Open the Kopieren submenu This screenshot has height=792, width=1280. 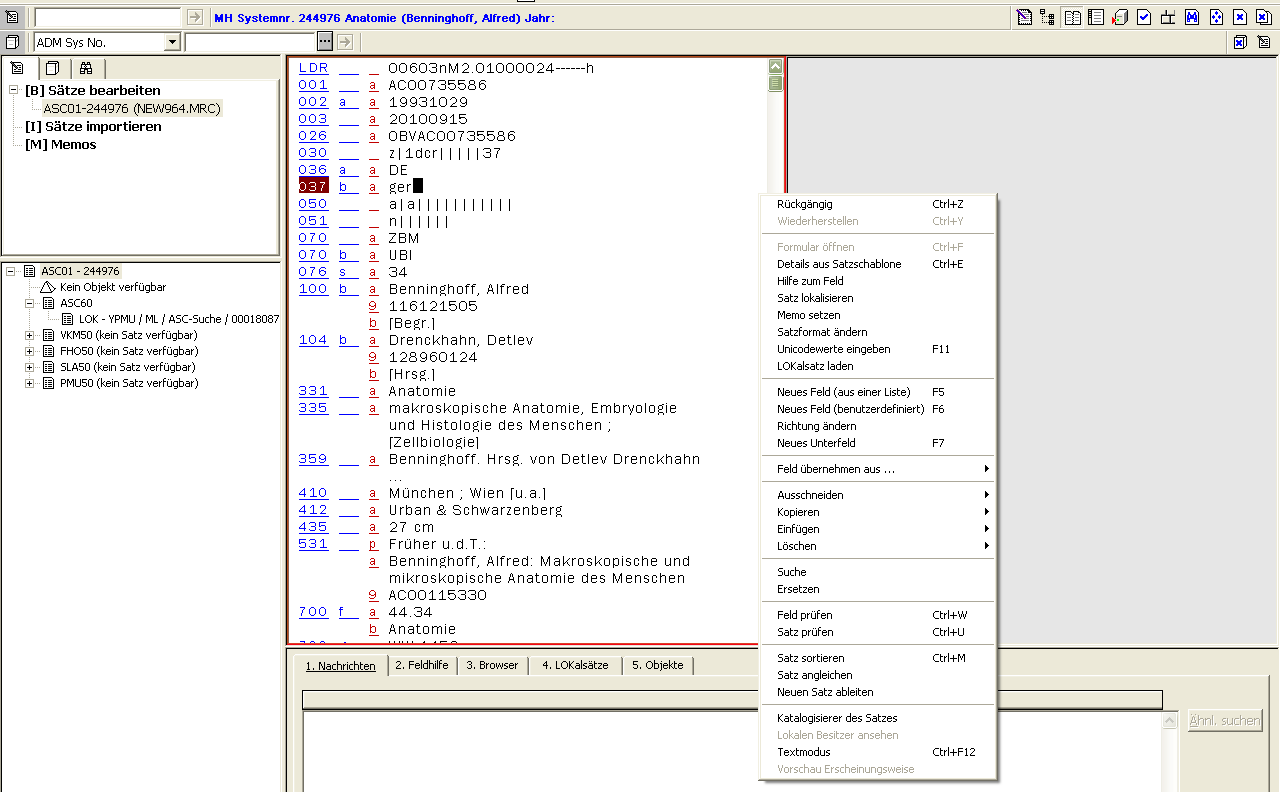pyautogui.click(x=877, y=512)
